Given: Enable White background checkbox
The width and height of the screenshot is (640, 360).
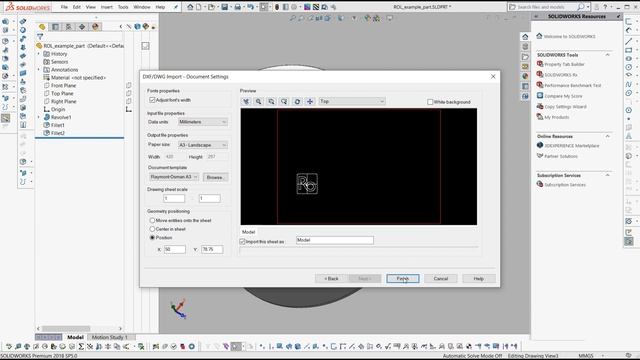Looking at the screenshot, I should [430, 102].
